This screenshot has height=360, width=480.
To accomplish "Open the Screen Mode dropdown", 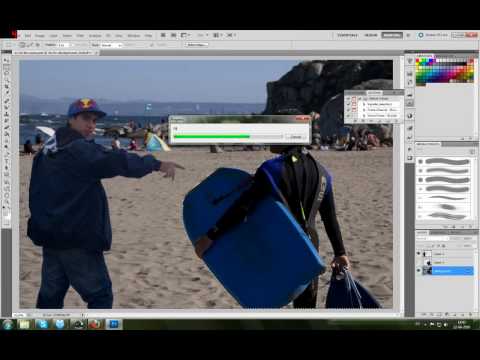I will click(231, 35).
